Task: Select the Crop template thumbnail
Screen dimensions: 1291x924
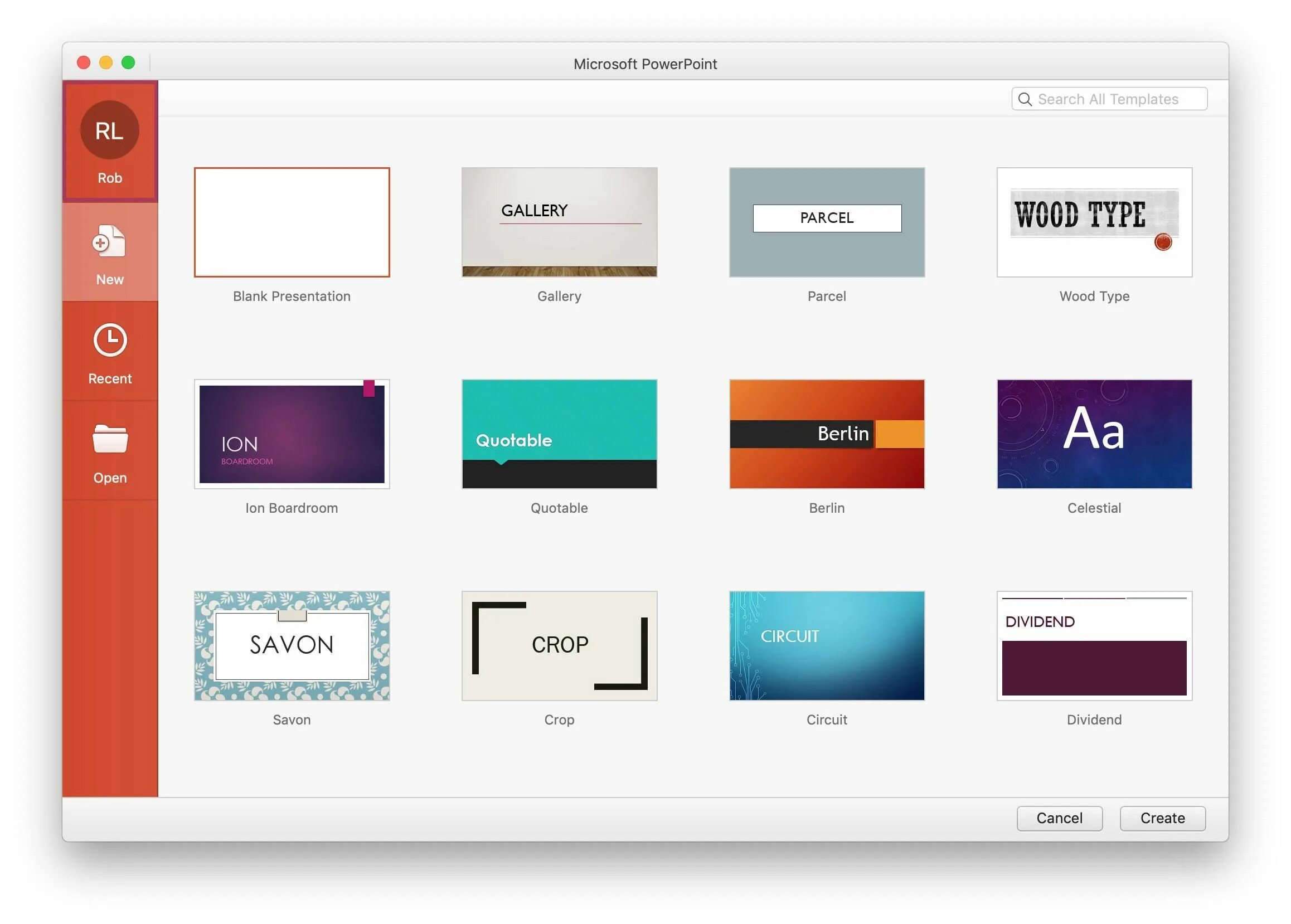Action: (x=559, y=645)
